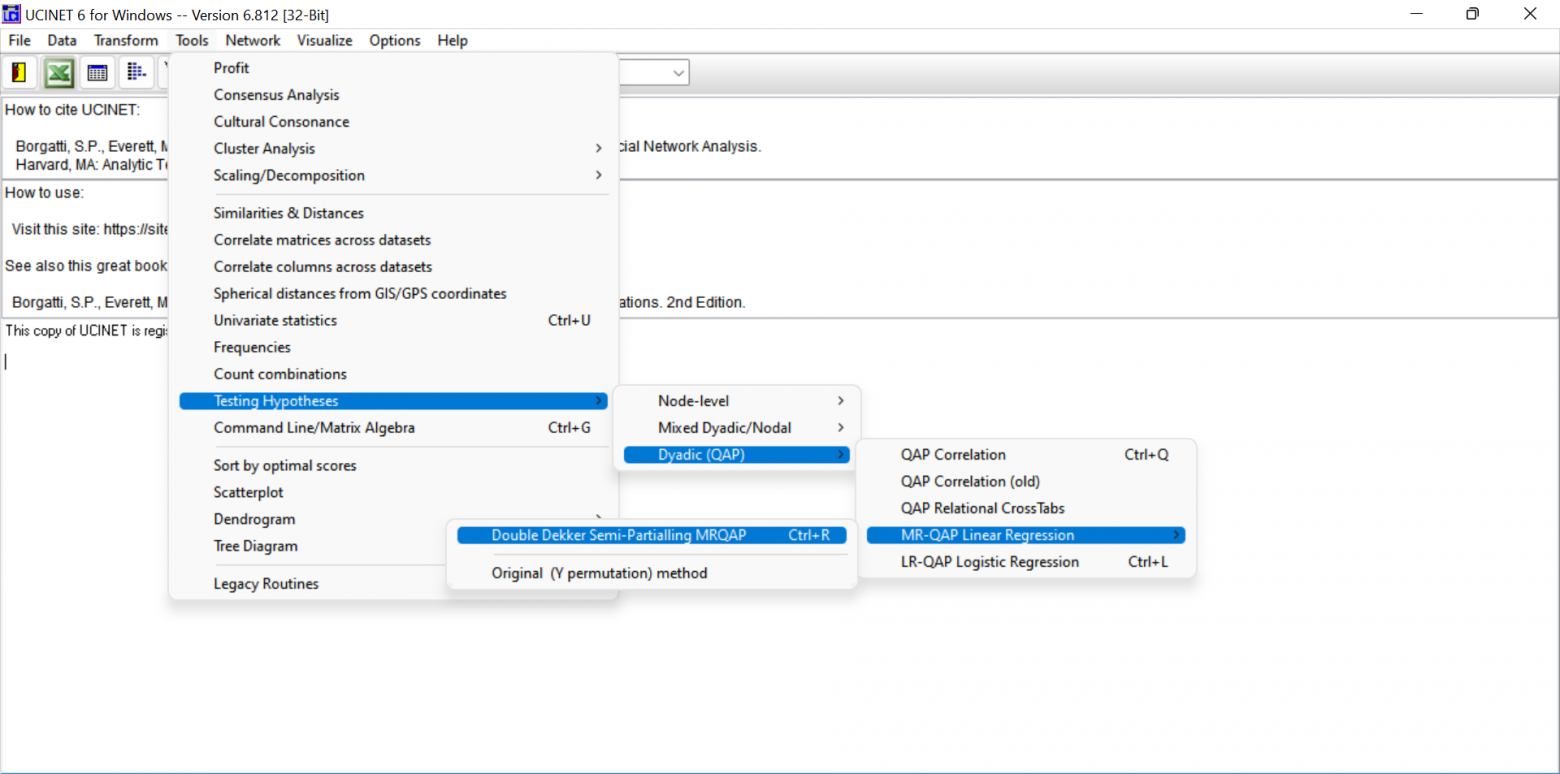Minimize the UCINET window
1560x774 pixels.
point(1416,14)
